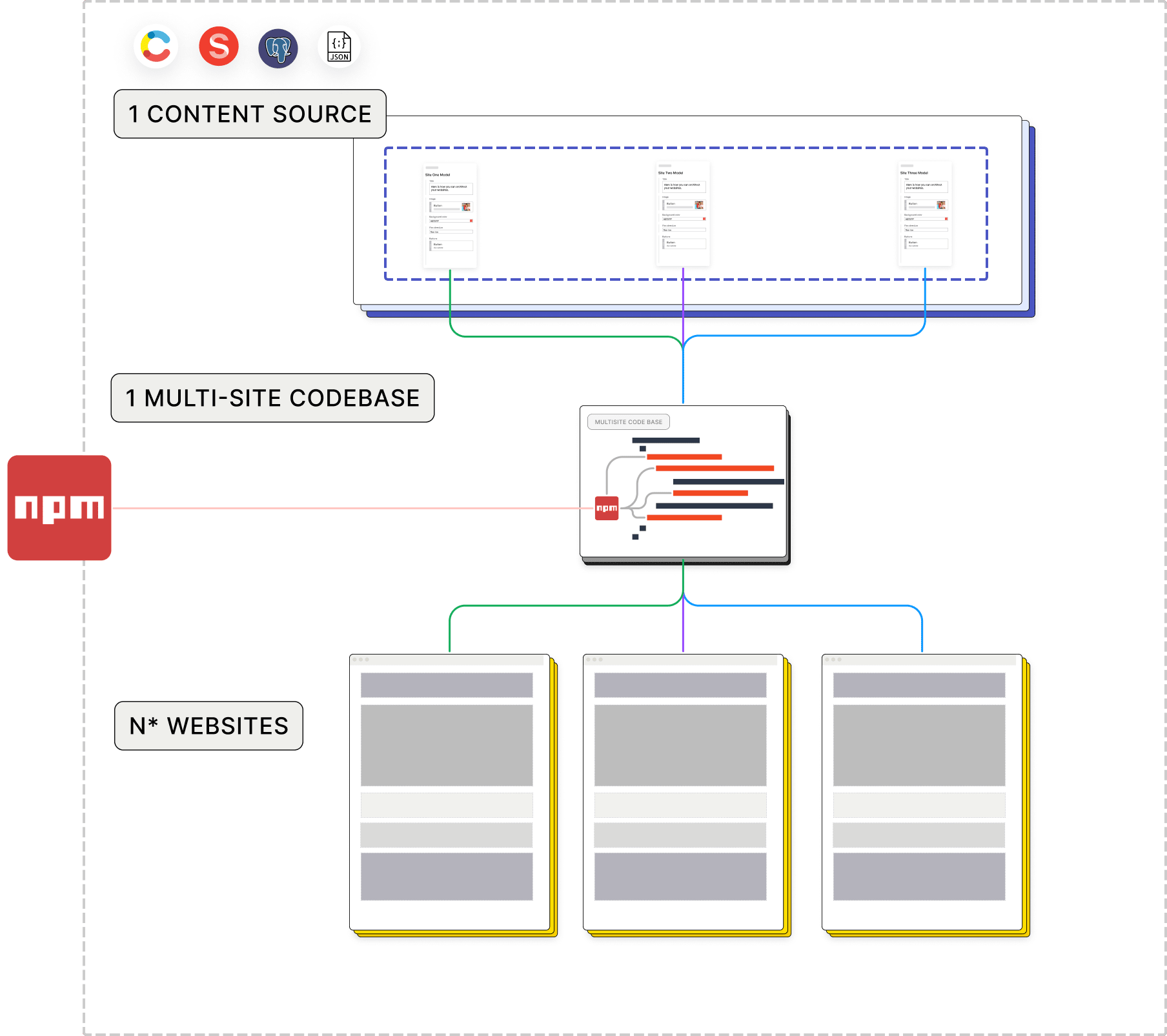
Task: Click the MULTISITE CODE BASE tag
Action: (629, 422)
